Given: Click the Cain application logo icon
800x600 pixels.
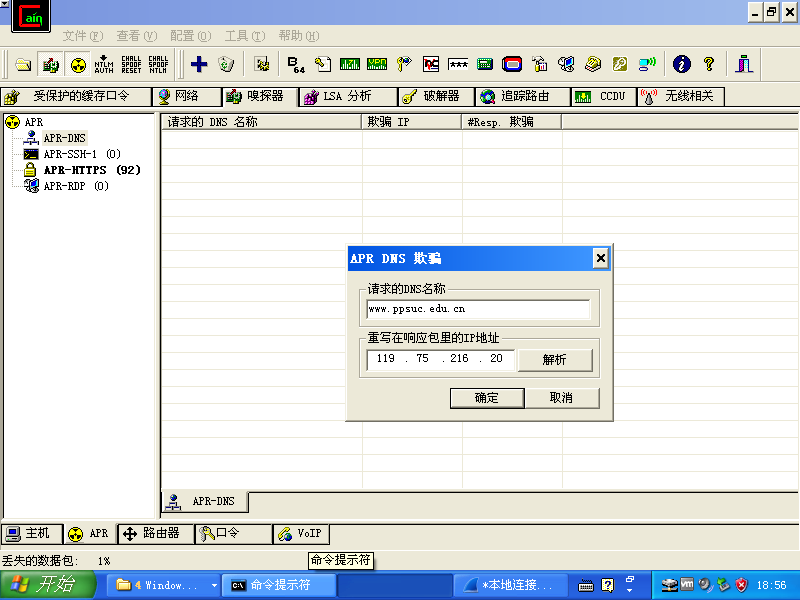Looking at the screenshot, I should tap(31, 16).
